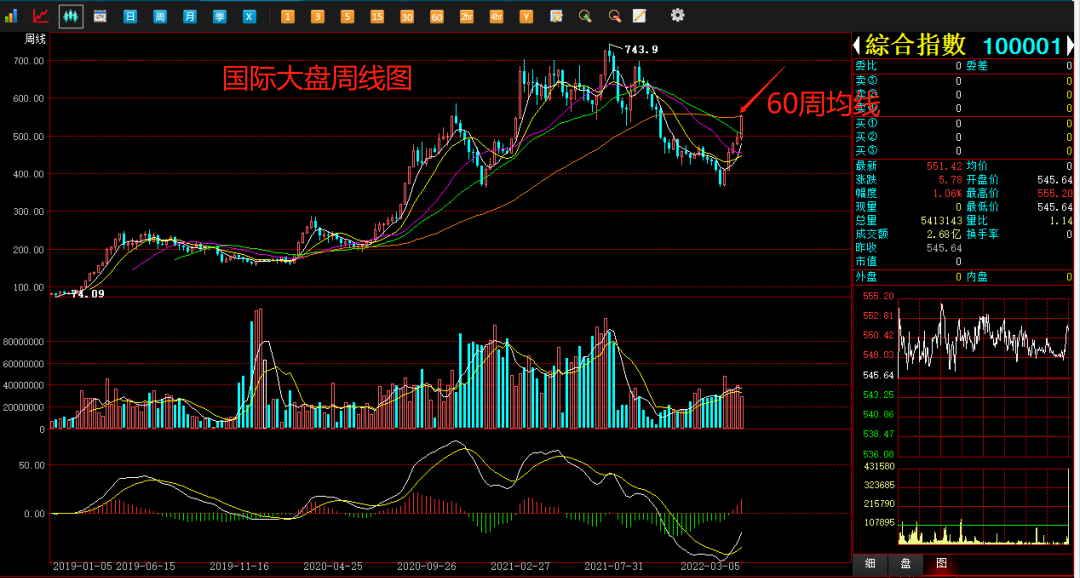Click the turnover value 2.68亿
Image resolution: width=1080 pixels, height=578 pixels.
pyautogui.click(x=944, y=234)
